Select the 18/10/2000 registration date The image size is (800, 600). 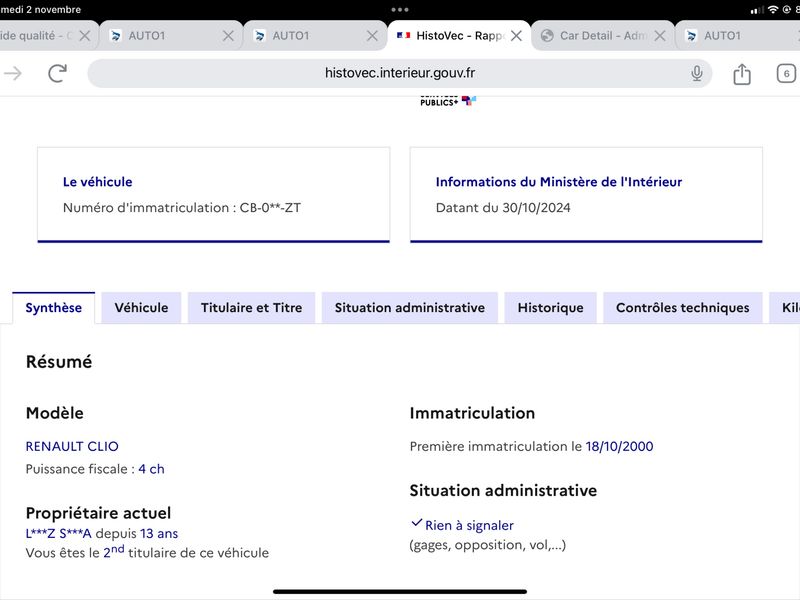point(619,446)
